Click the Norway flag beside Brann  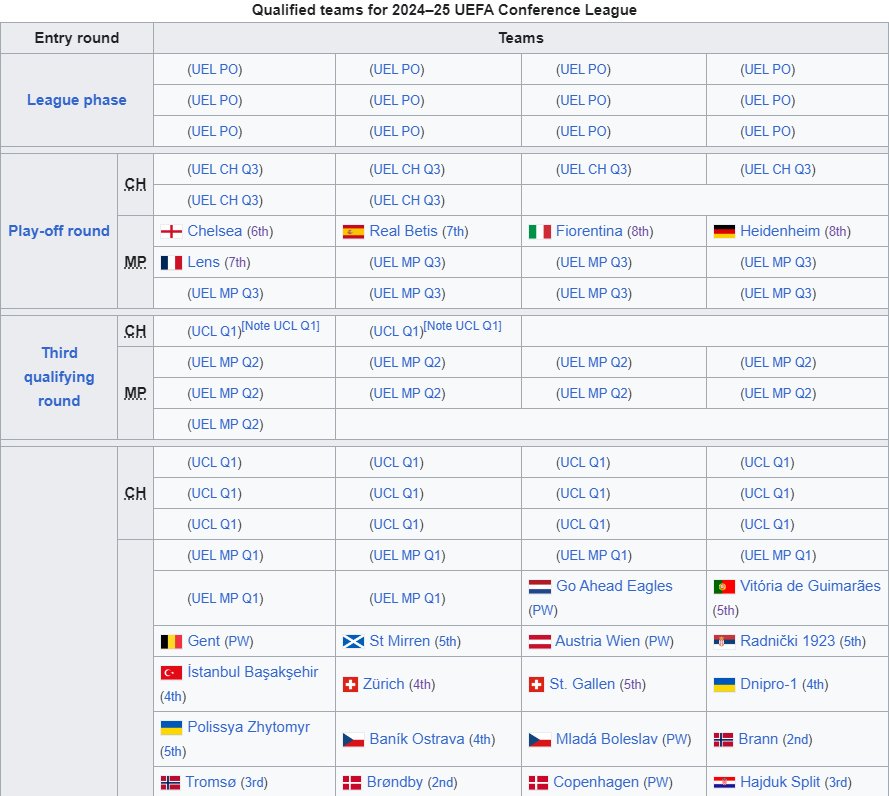click(x=723, y=739)
